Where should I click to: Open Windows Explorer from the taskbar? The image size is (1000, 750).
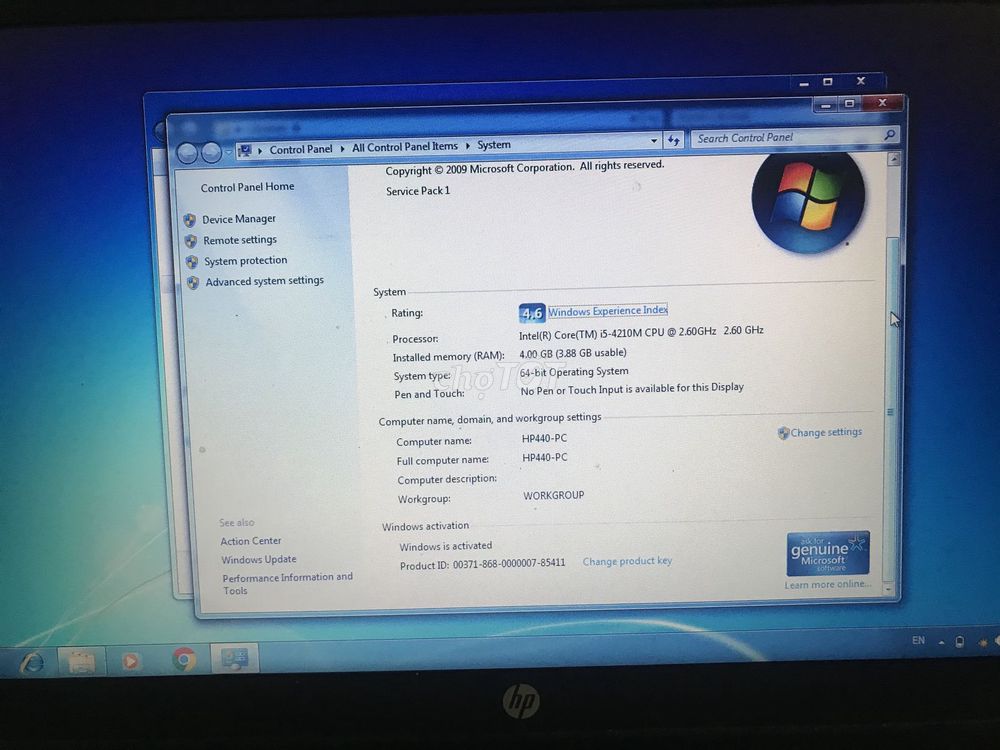point(81,661)
